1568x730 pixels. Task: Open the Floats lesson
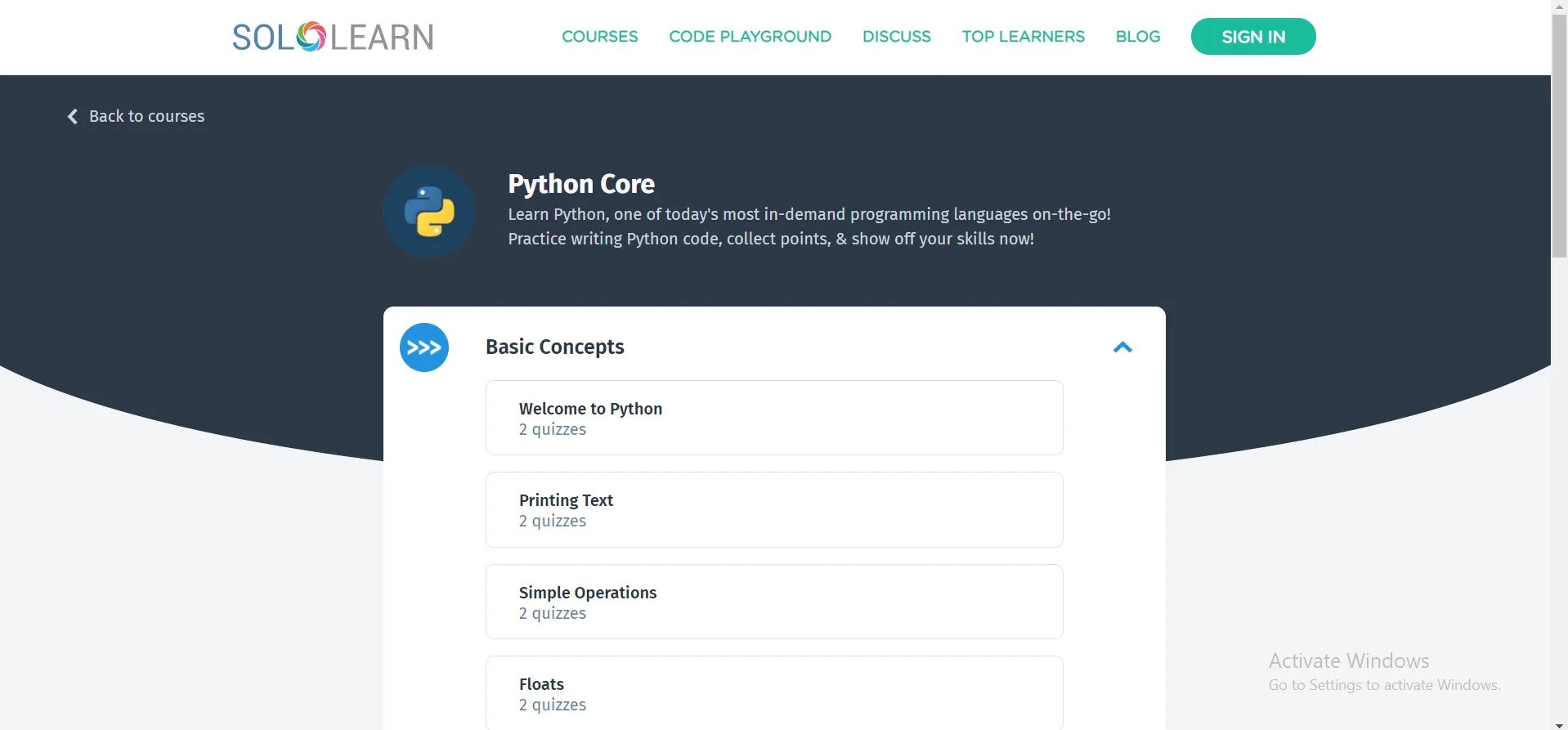(x=773, y=692)
